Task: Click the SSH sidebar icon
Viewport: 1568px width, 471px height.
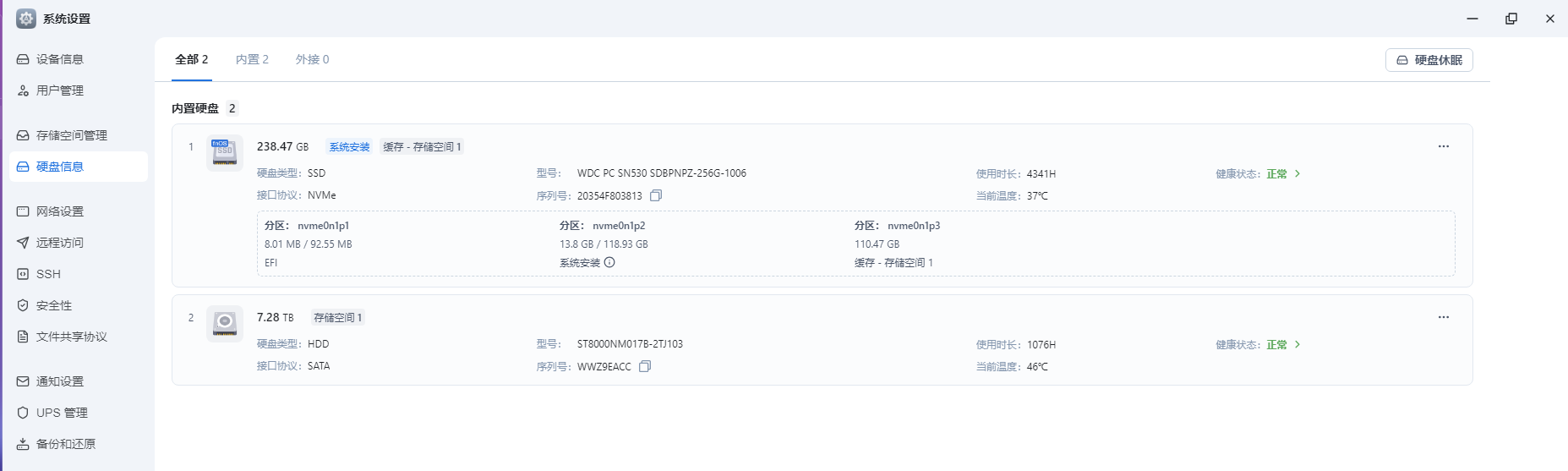Action: point(23,274)
